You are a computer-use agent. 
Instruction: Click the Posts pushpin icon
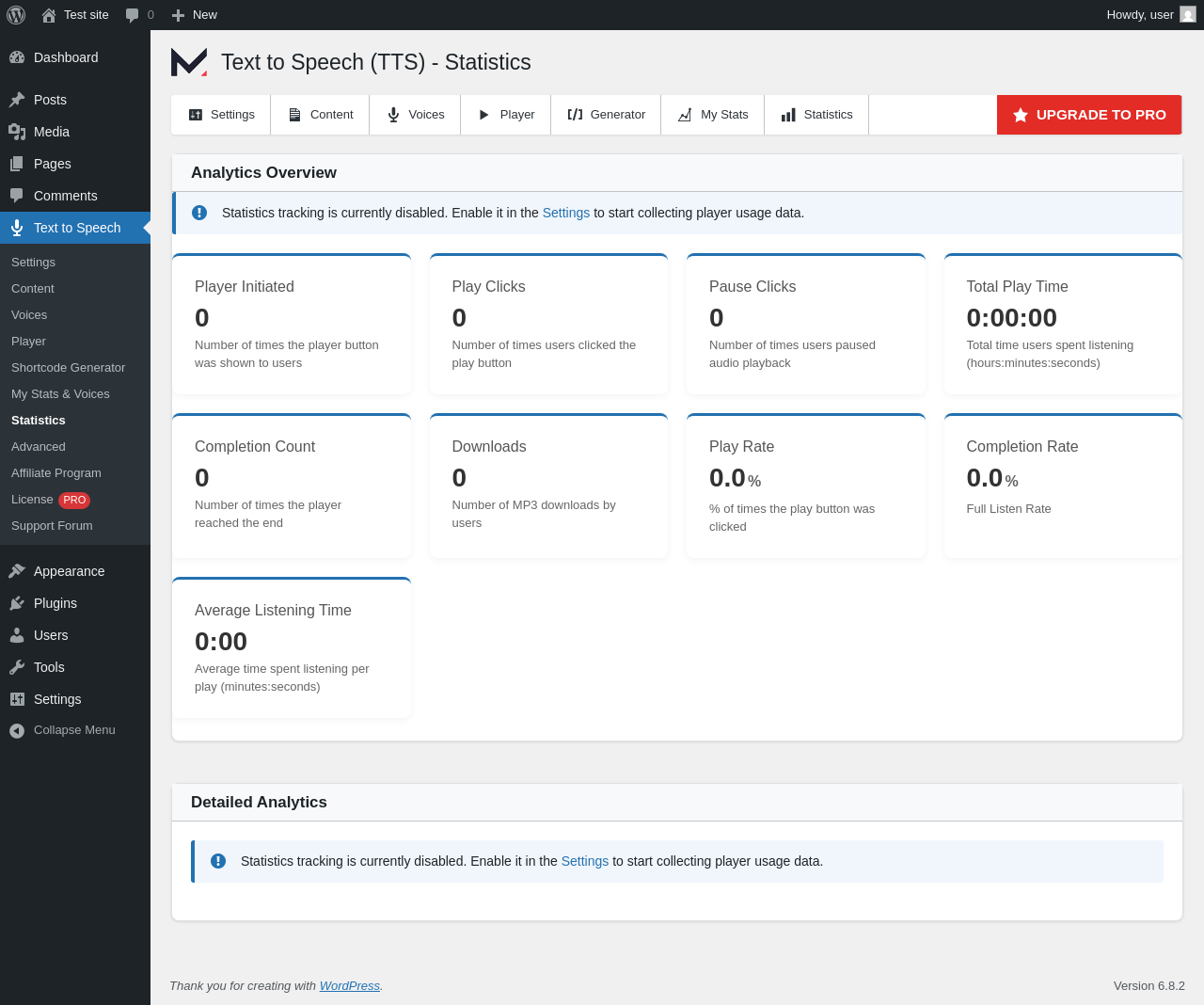coord(17,100)
